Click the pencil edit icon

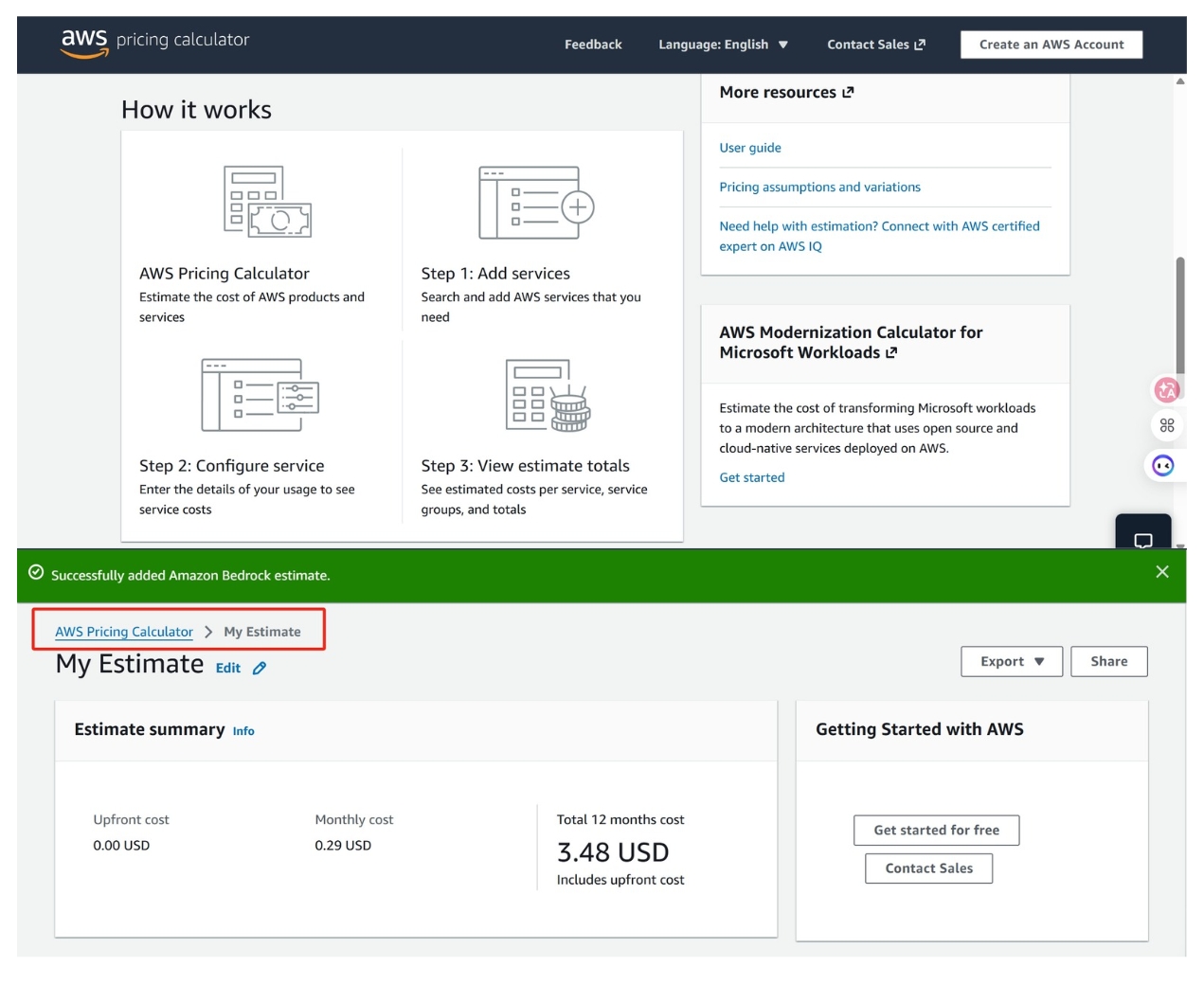point(260,668)
